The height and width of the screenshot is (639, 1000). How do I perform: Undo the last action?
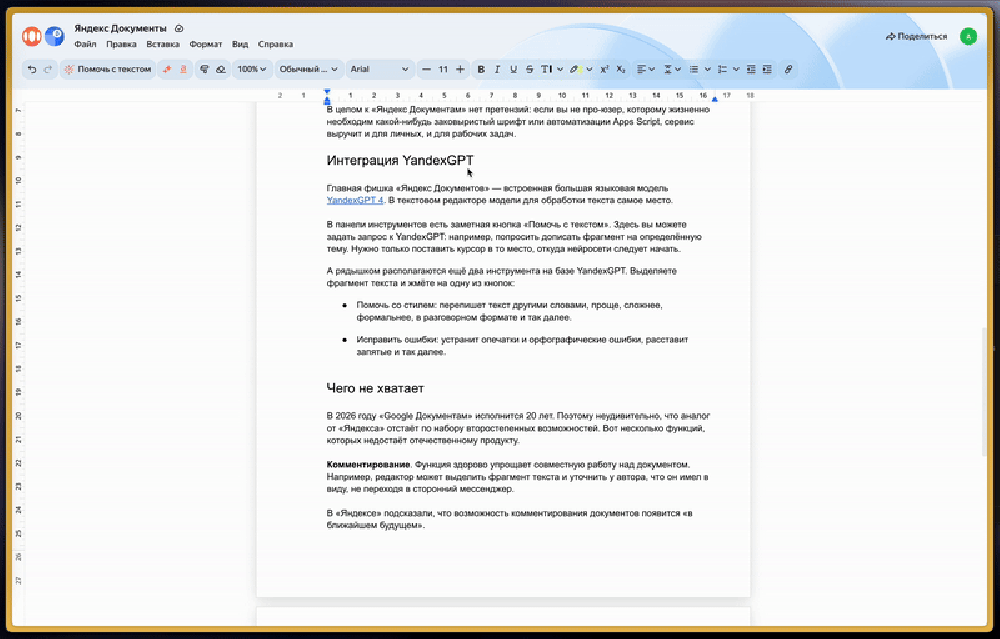[32, 70]
